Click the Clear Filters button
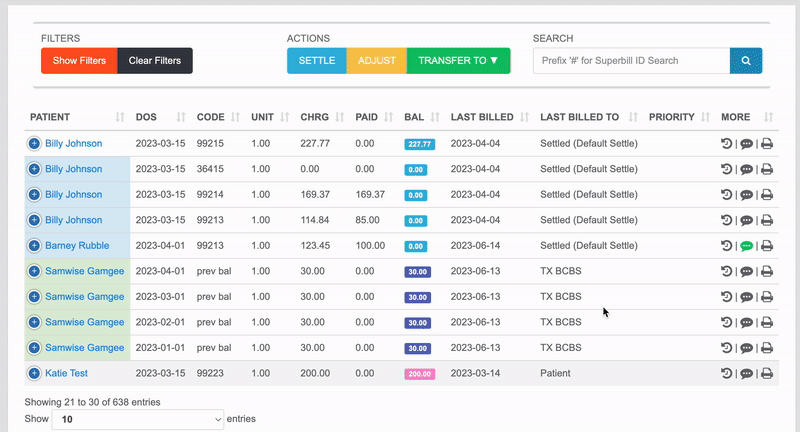 point(155,61)
